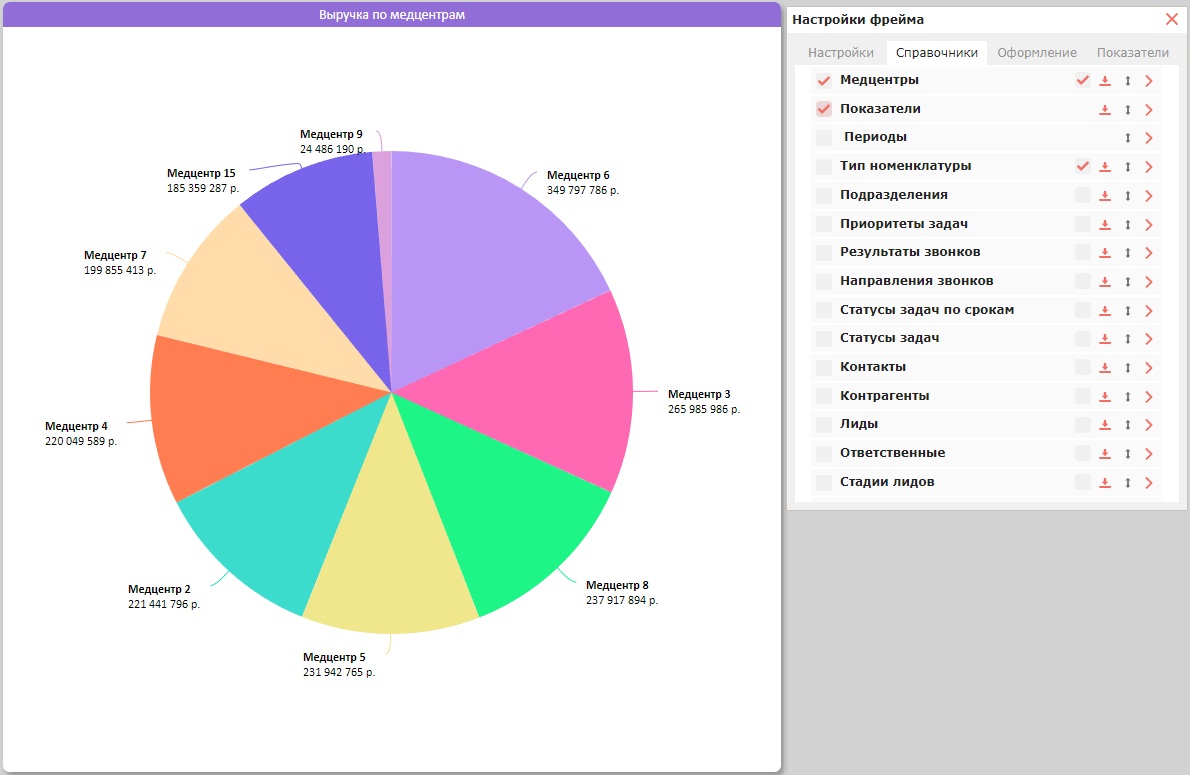Image resolution: width=1190 pixels, height=775 pixels.
Task: Enable the Периоды checkbox
Action: pos(823,137)
